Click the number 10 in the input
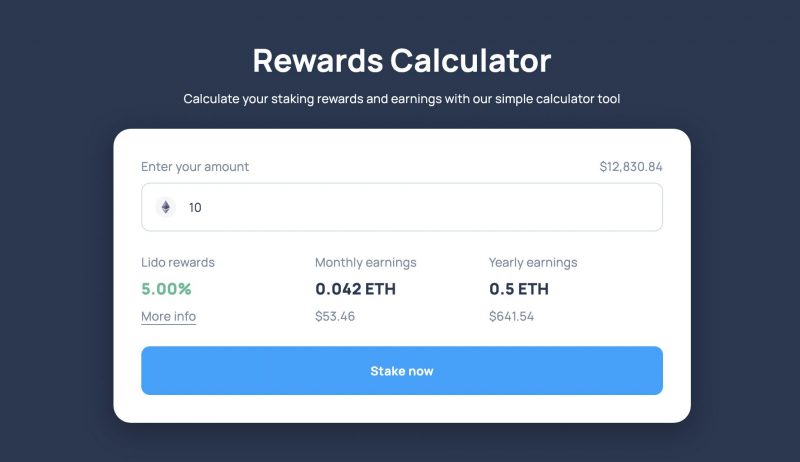 coord(195,208)
